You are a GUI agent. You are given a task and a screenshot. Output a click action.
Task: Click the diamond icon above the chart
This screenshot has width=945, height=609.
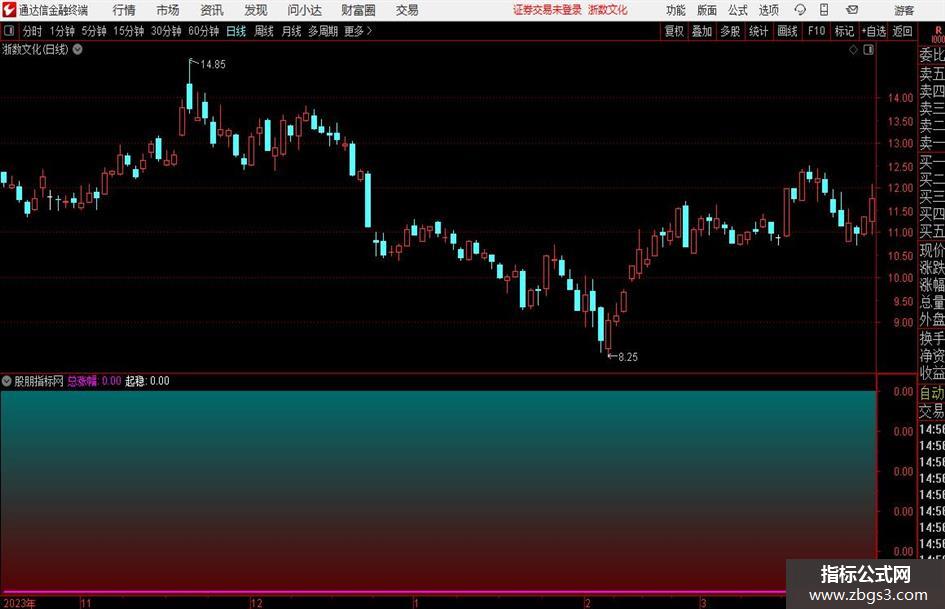click(853, 50)
